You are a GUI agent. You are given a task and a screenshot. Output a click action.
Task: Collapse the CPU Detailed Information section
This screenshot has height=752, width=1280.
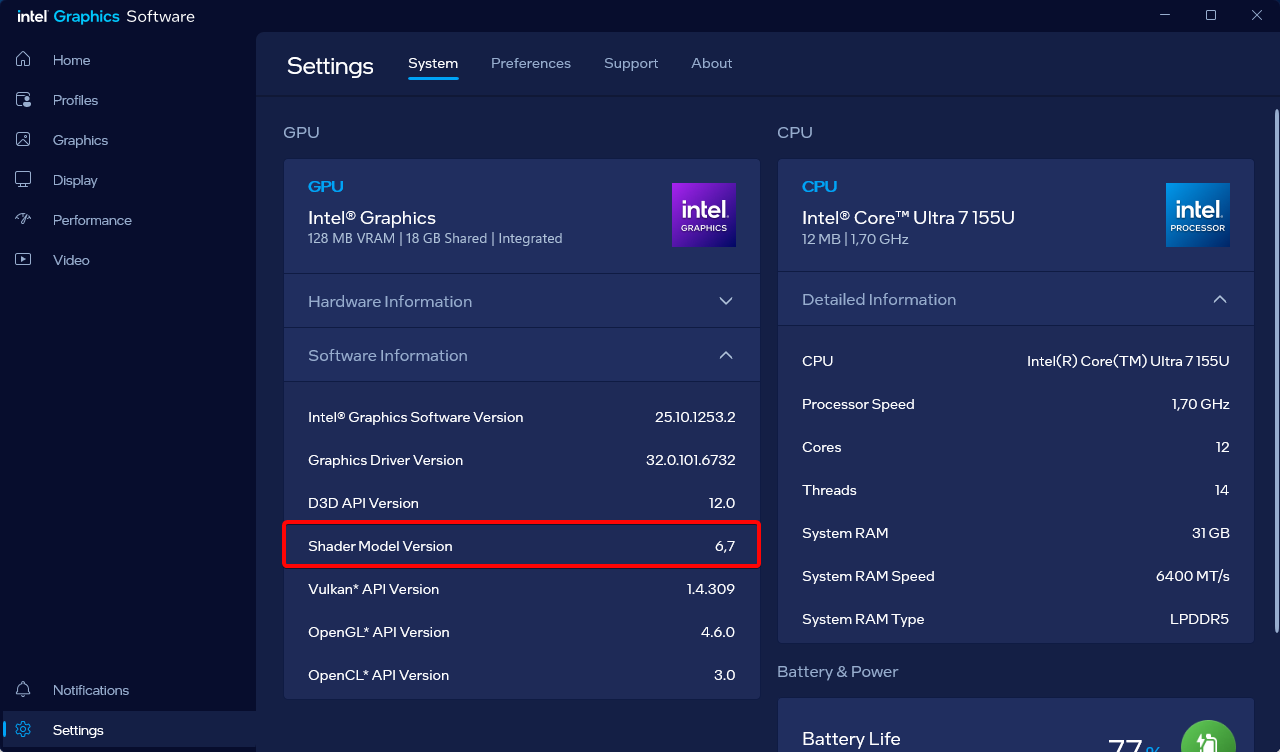1220,299
